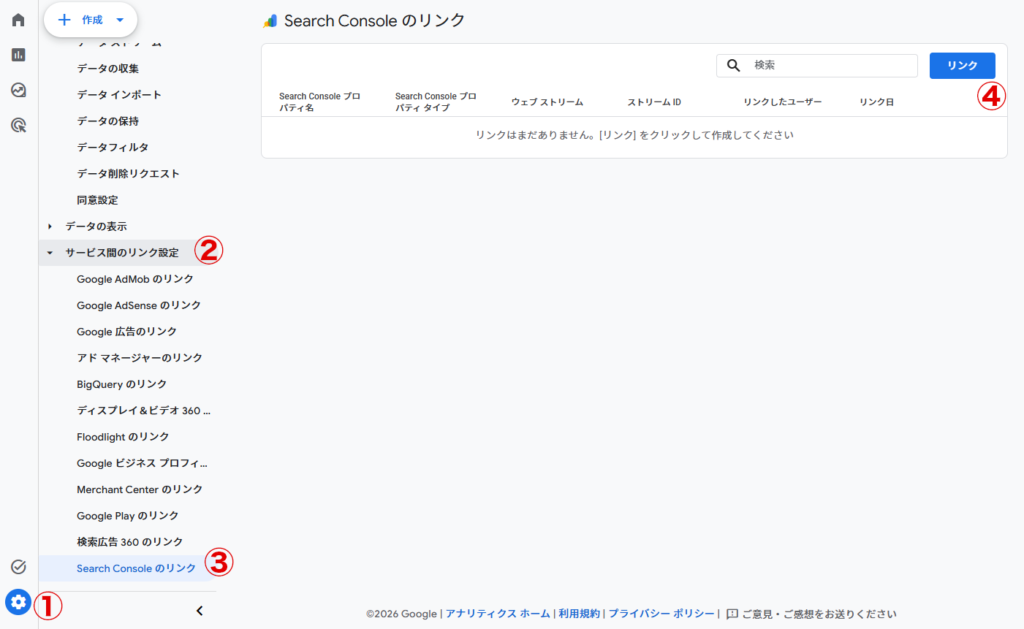
Task: Select Search Console のリンク in sidebar
Action: pyautogui.click(x=136, y=568)
